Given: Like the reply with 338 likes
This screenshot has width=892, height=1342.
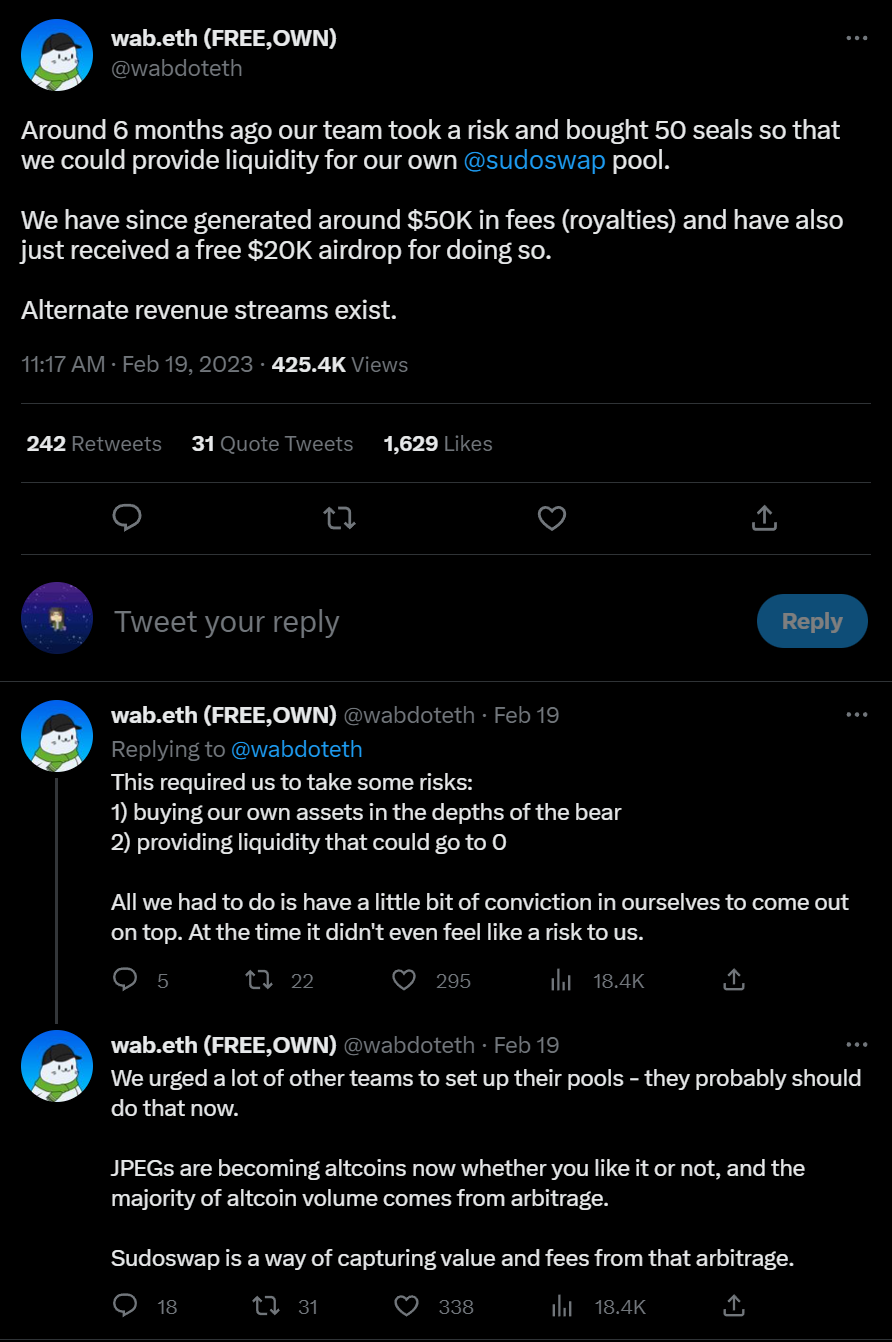Looking at the screenshot, I should click(x=406, y=1305).
